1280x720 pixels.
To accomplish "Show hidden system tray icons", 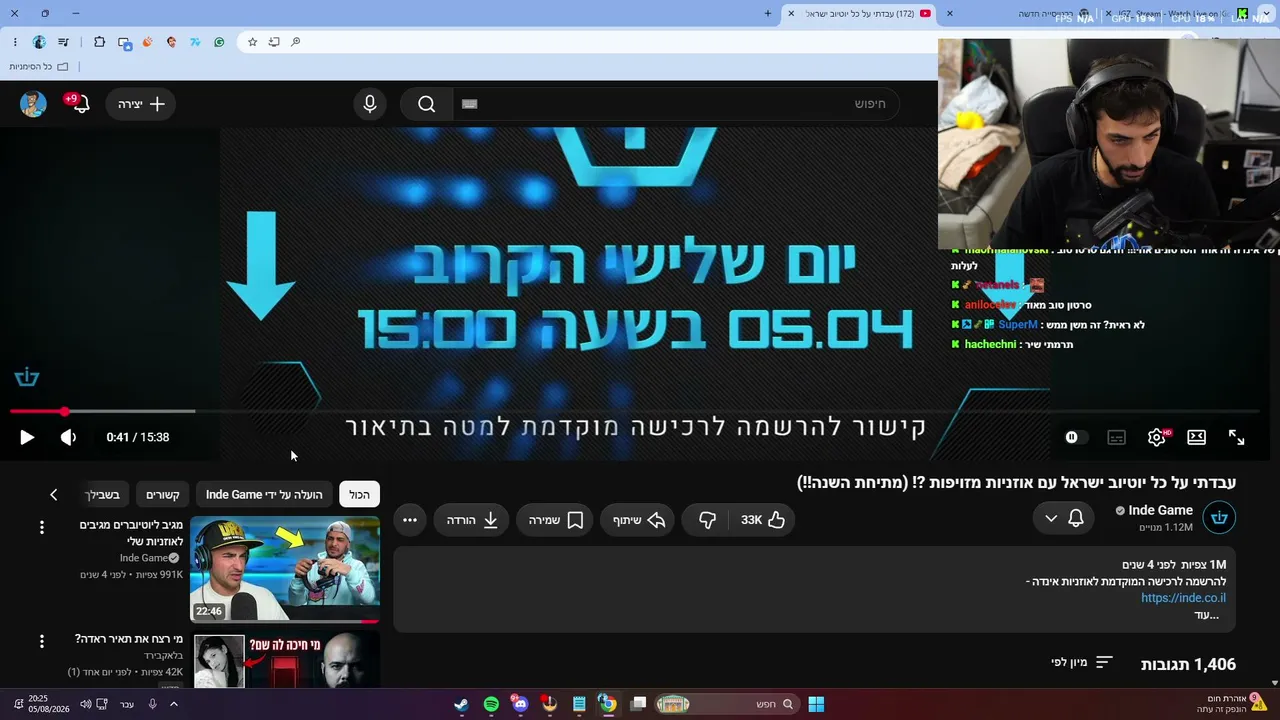I will [x=173, y=704].
